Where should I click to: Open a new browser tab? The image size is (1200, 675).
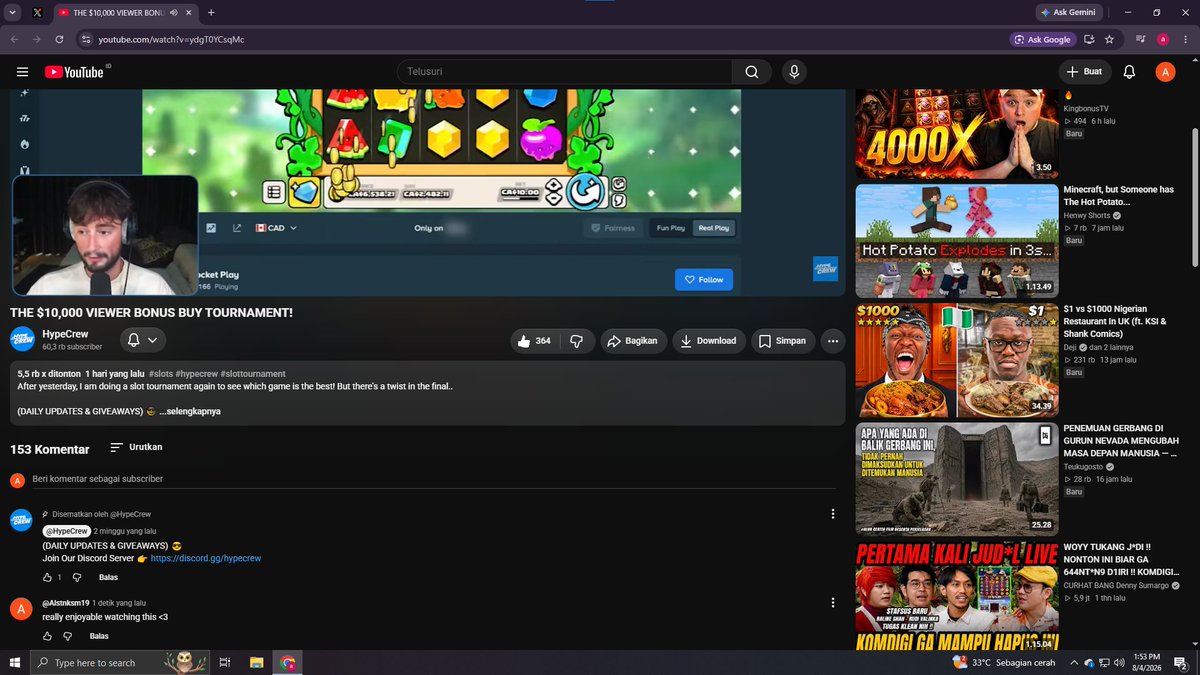pos(211,12)
